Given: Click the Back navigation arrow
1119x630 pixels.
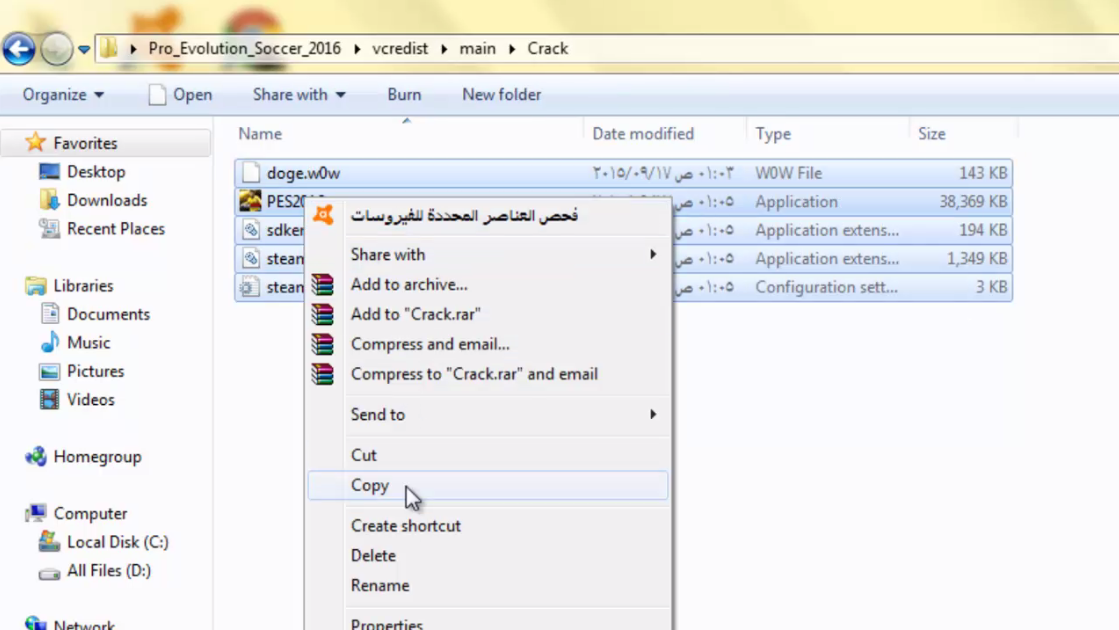Looking at the screenshot, I should click(19, 49).
